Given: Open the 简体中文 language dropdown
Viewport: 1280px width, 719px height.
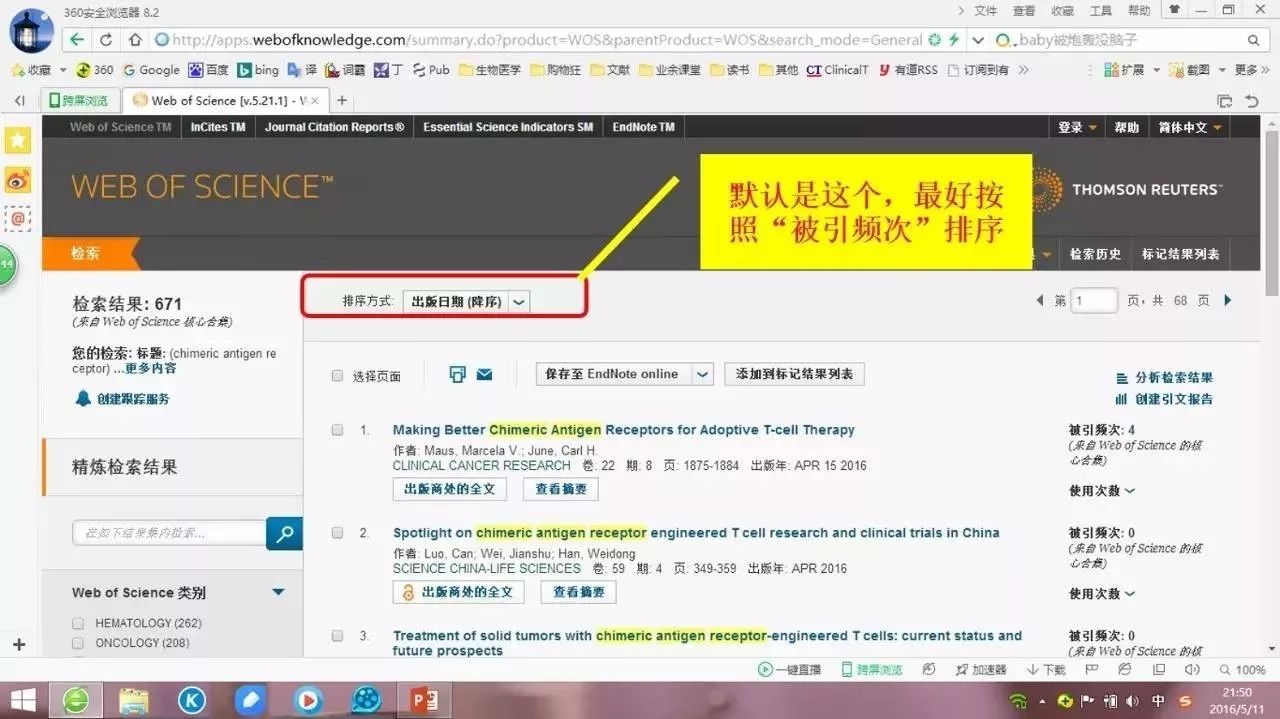Looking at the screenshot, I should (1190, 127).
